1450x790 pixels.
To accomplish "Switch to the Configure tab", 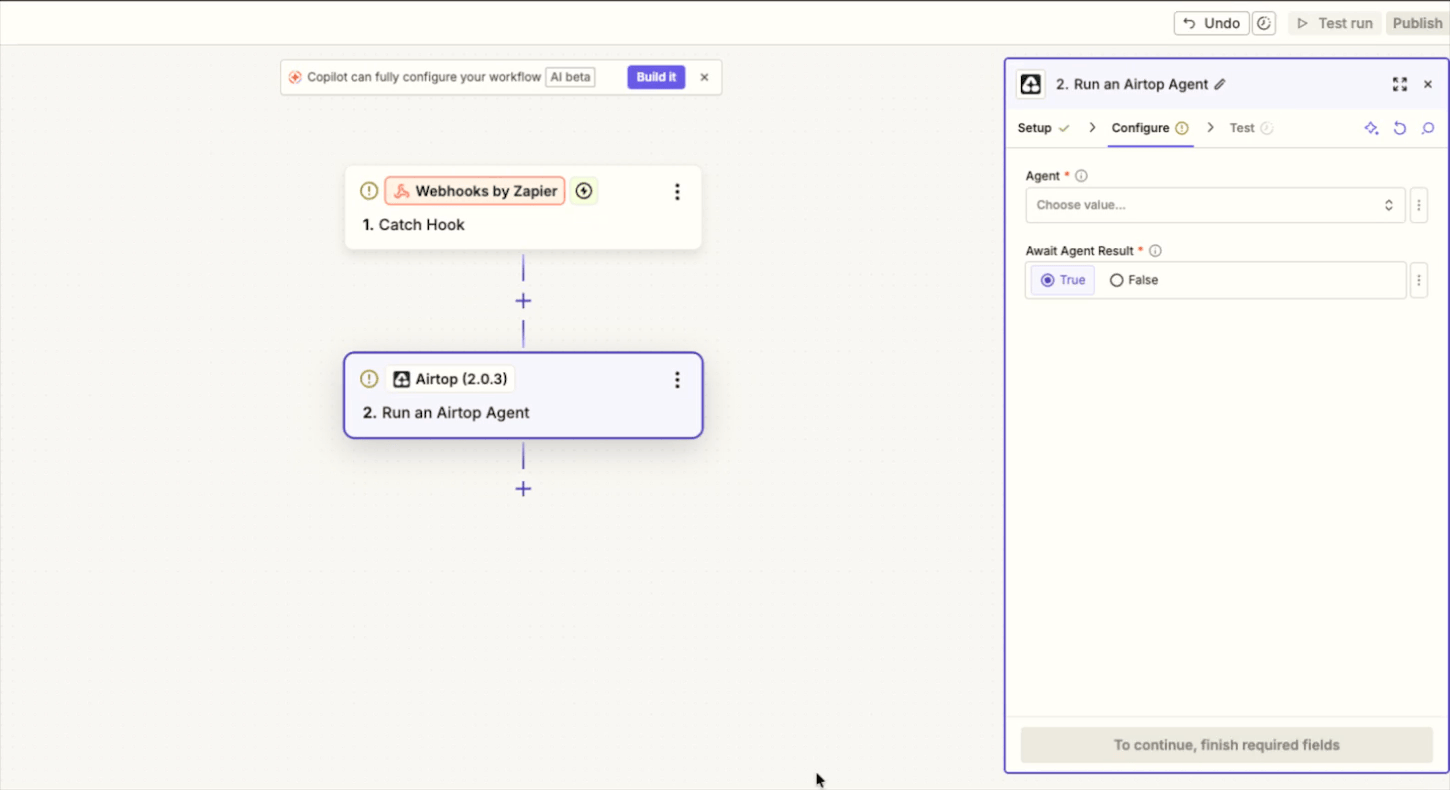I will tap(1150, 128).
